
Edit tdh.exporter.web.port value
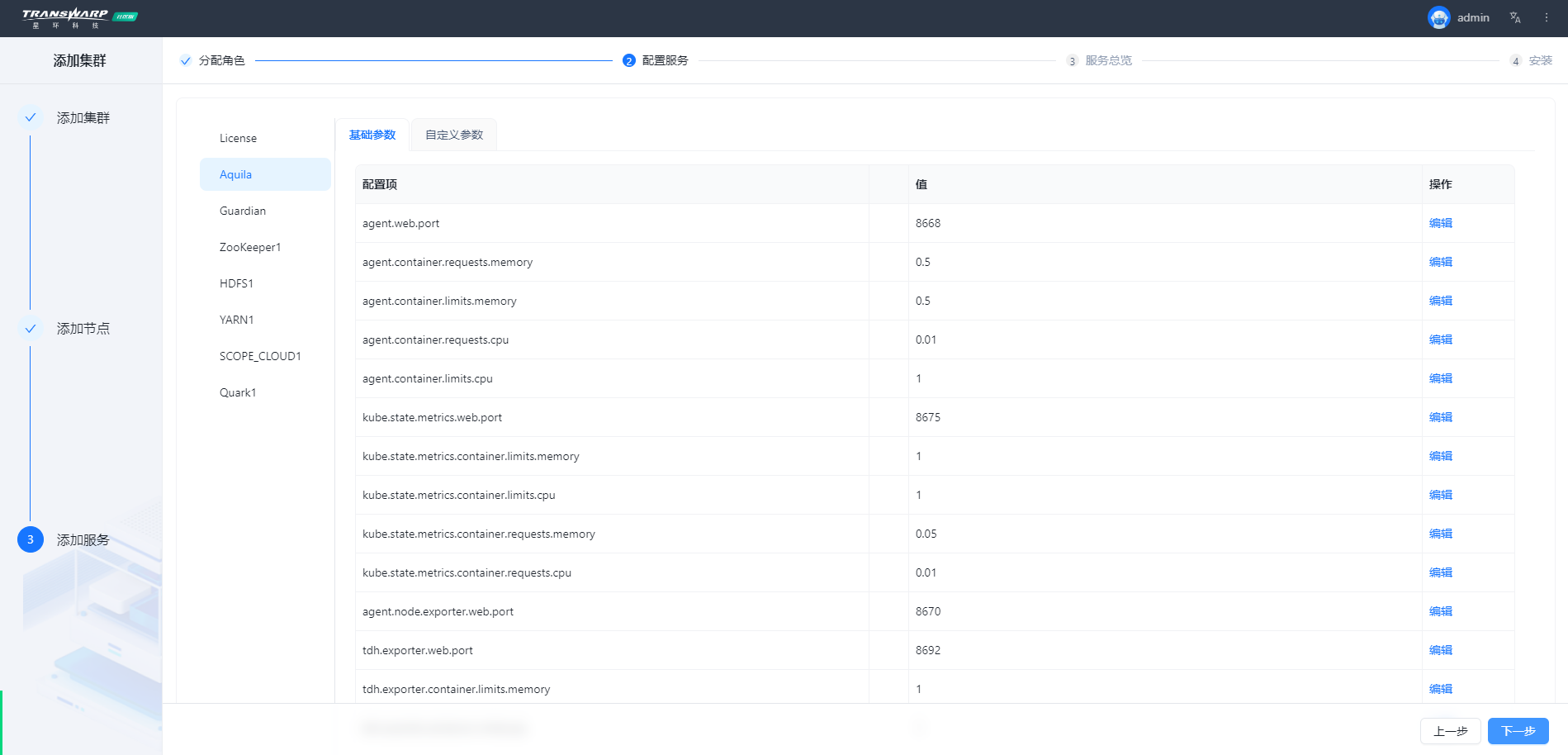pos(1441,650)
